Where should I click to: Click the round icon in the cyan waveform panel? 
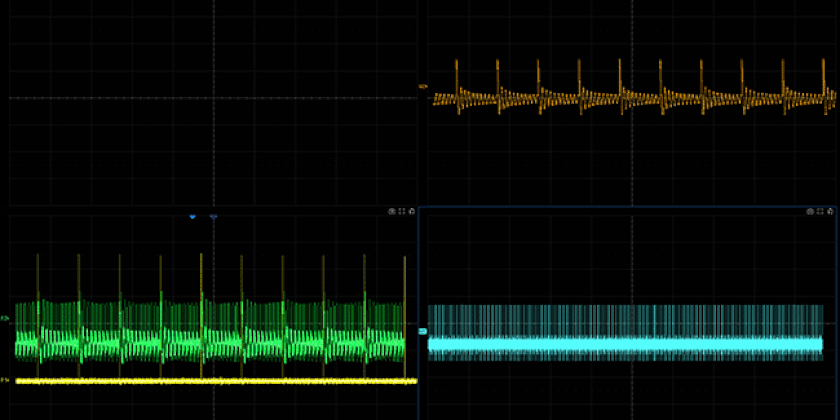811,212
